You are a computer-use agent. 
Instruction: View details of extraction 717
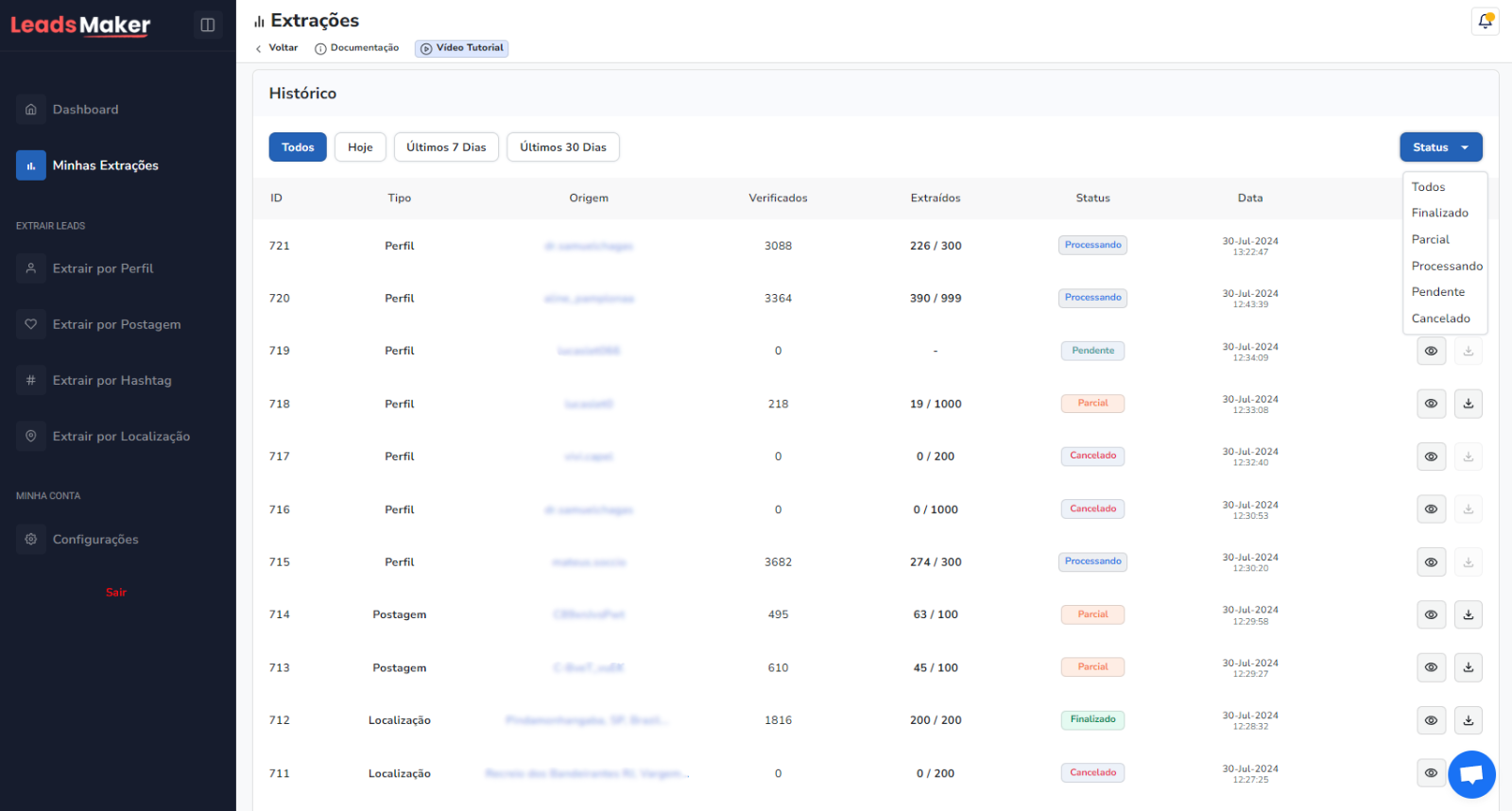pyautogui.click(x=1432, y=457)
